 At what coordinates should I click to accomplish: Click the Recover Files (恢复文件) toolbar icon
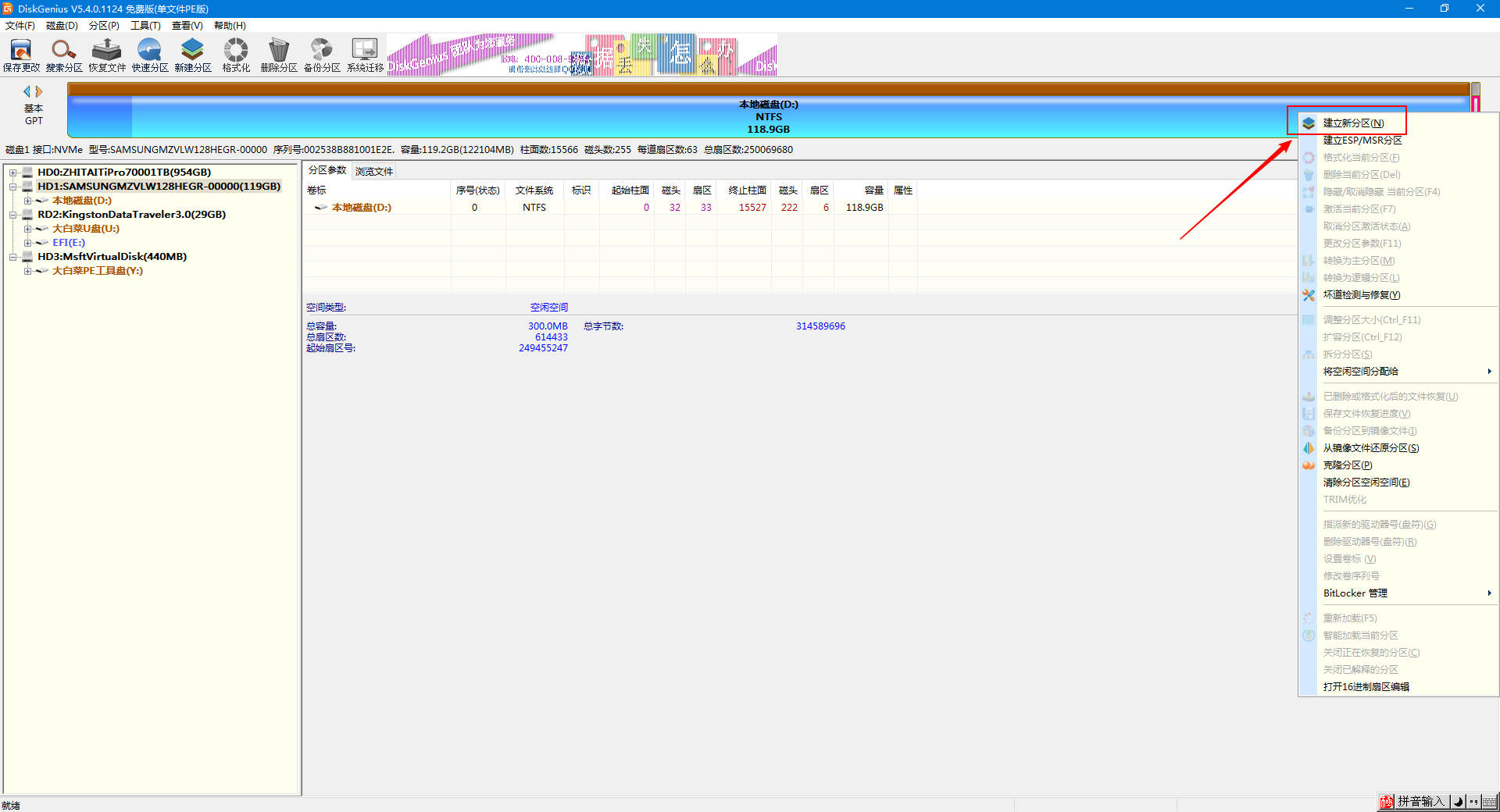coord(107,55)
